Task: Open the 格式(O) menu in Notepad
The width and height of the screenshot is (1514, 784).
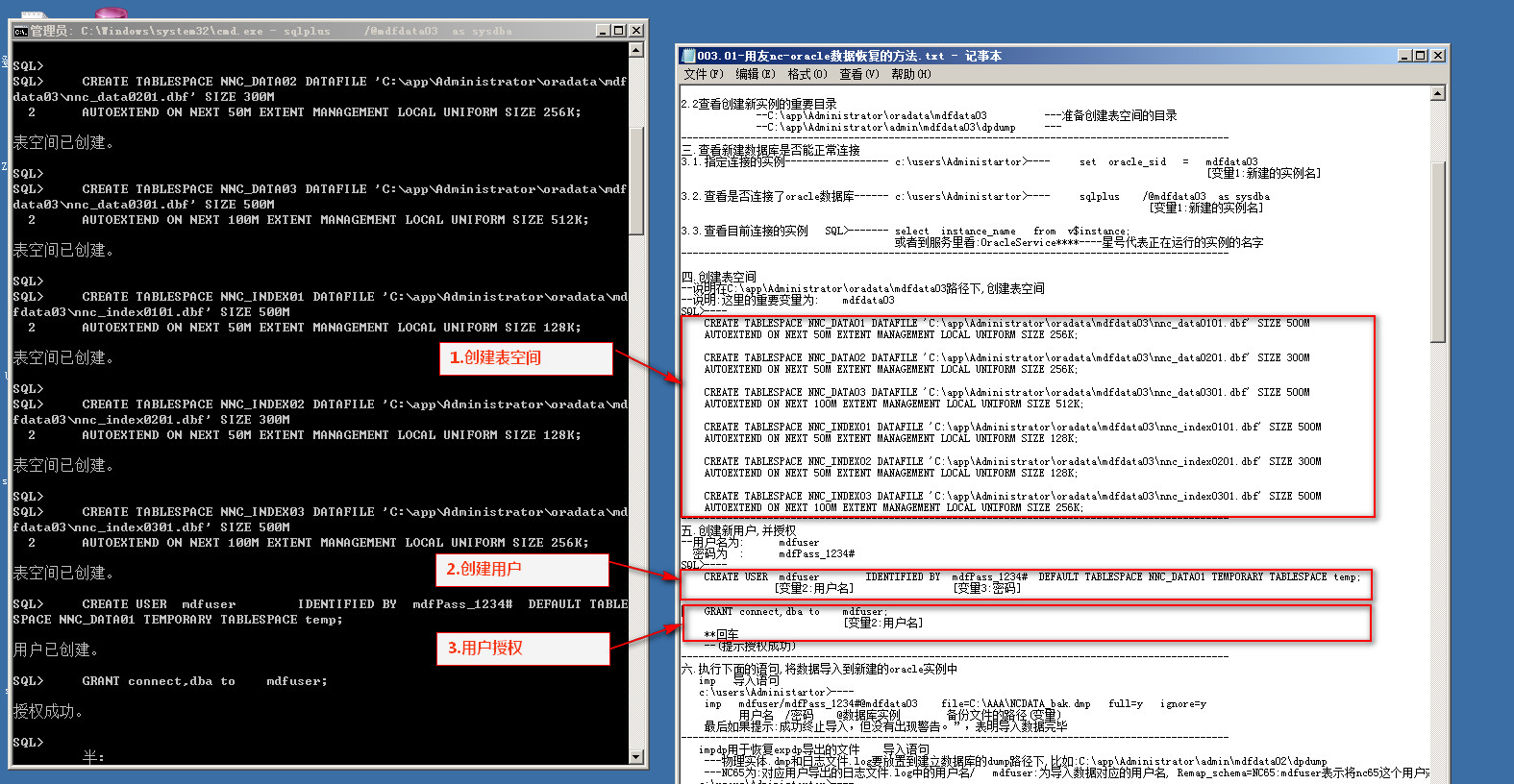Action: pos(807,74)
